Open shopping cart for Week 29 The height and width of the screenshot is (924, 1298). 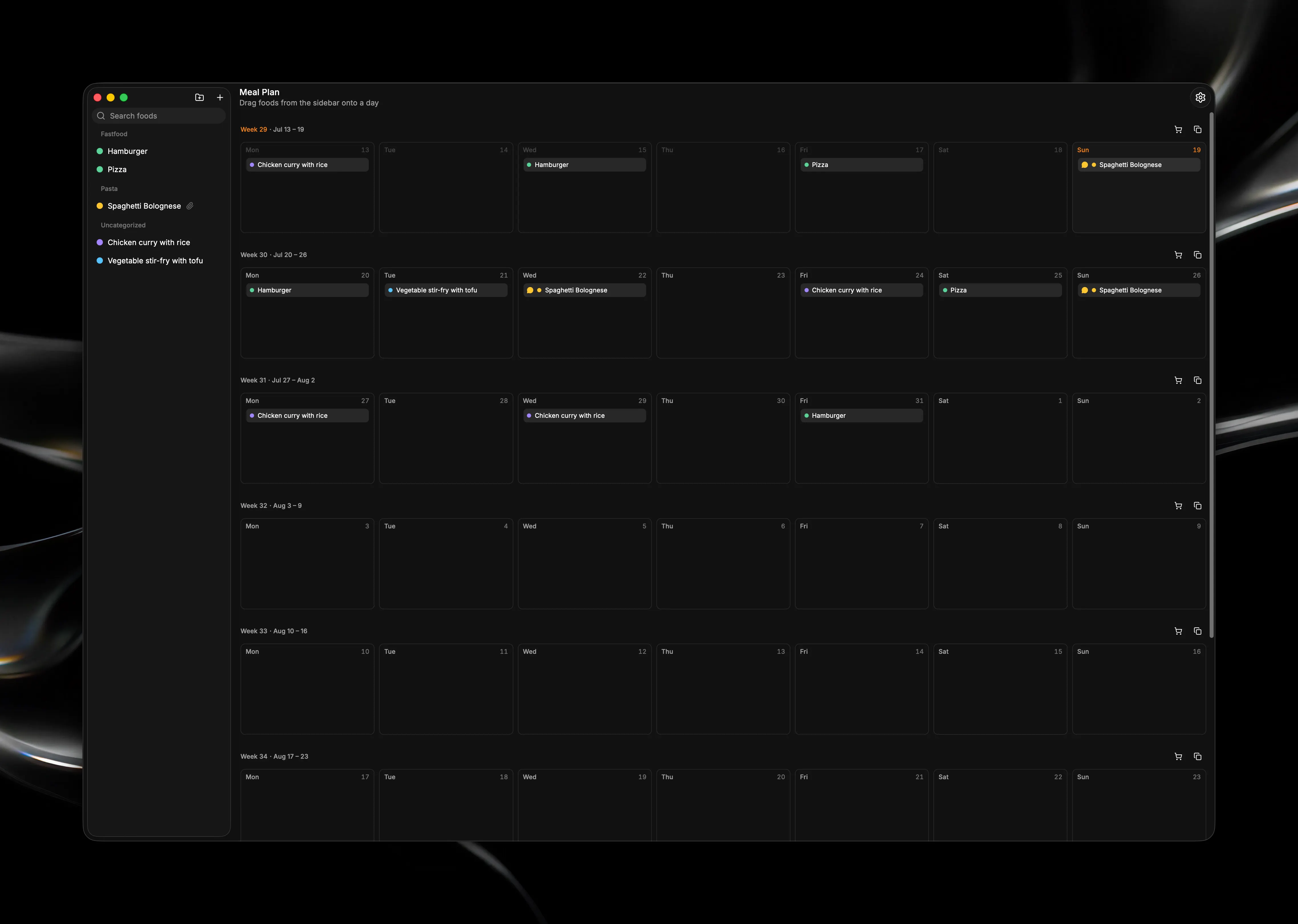[1178, 130]
